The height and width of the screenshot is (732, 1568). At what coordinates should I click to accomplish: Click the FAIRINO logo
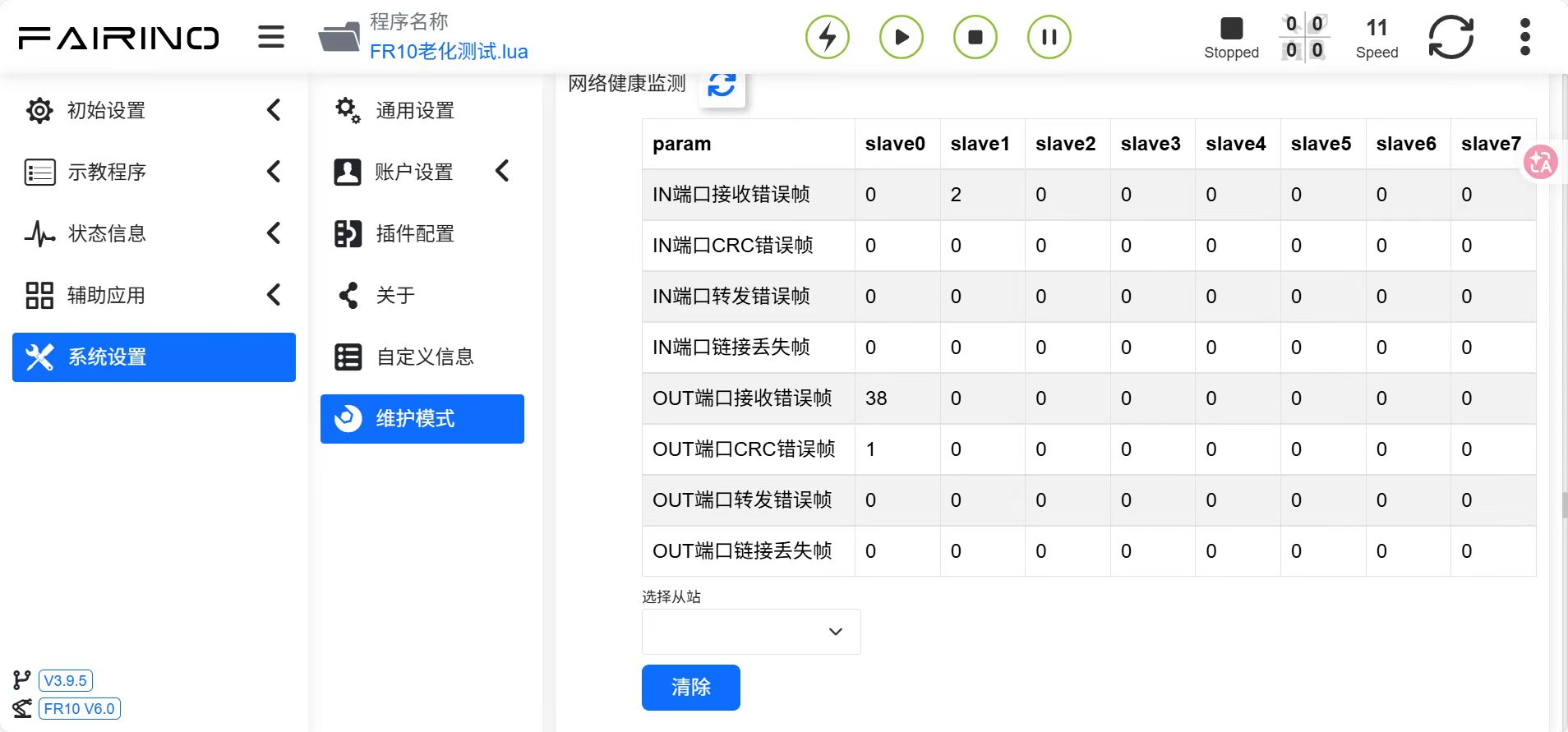click(118, 38)
